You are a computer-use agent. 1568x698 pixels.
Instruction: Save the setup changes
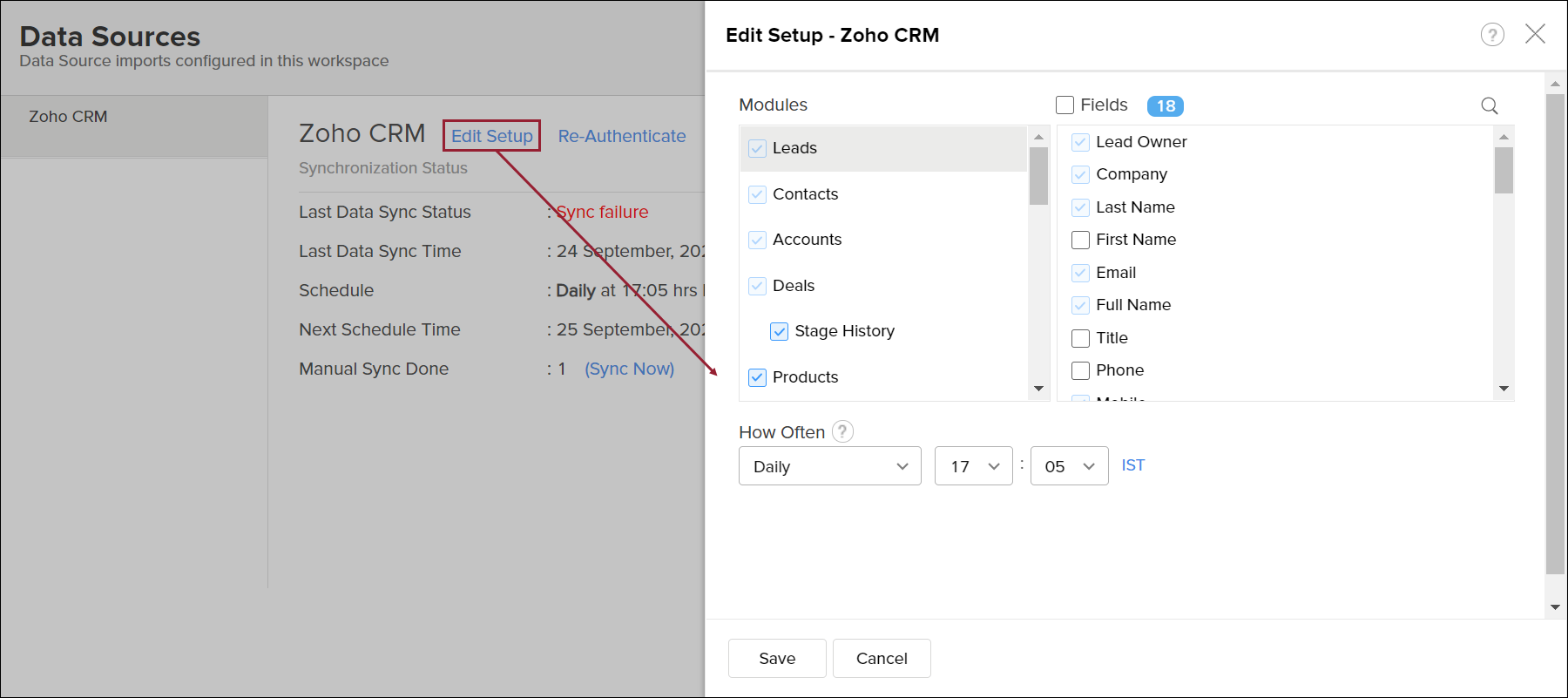tap(777, 658)
